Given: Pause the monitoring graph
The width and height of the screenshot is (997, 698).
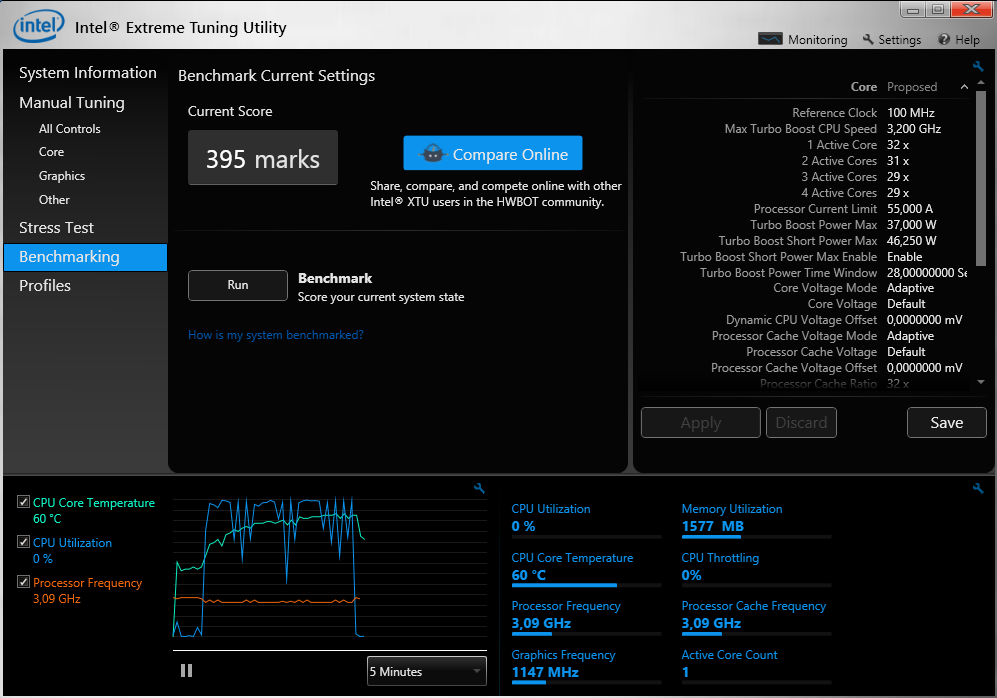Looking at the screenshot, I should pos(186,671).
